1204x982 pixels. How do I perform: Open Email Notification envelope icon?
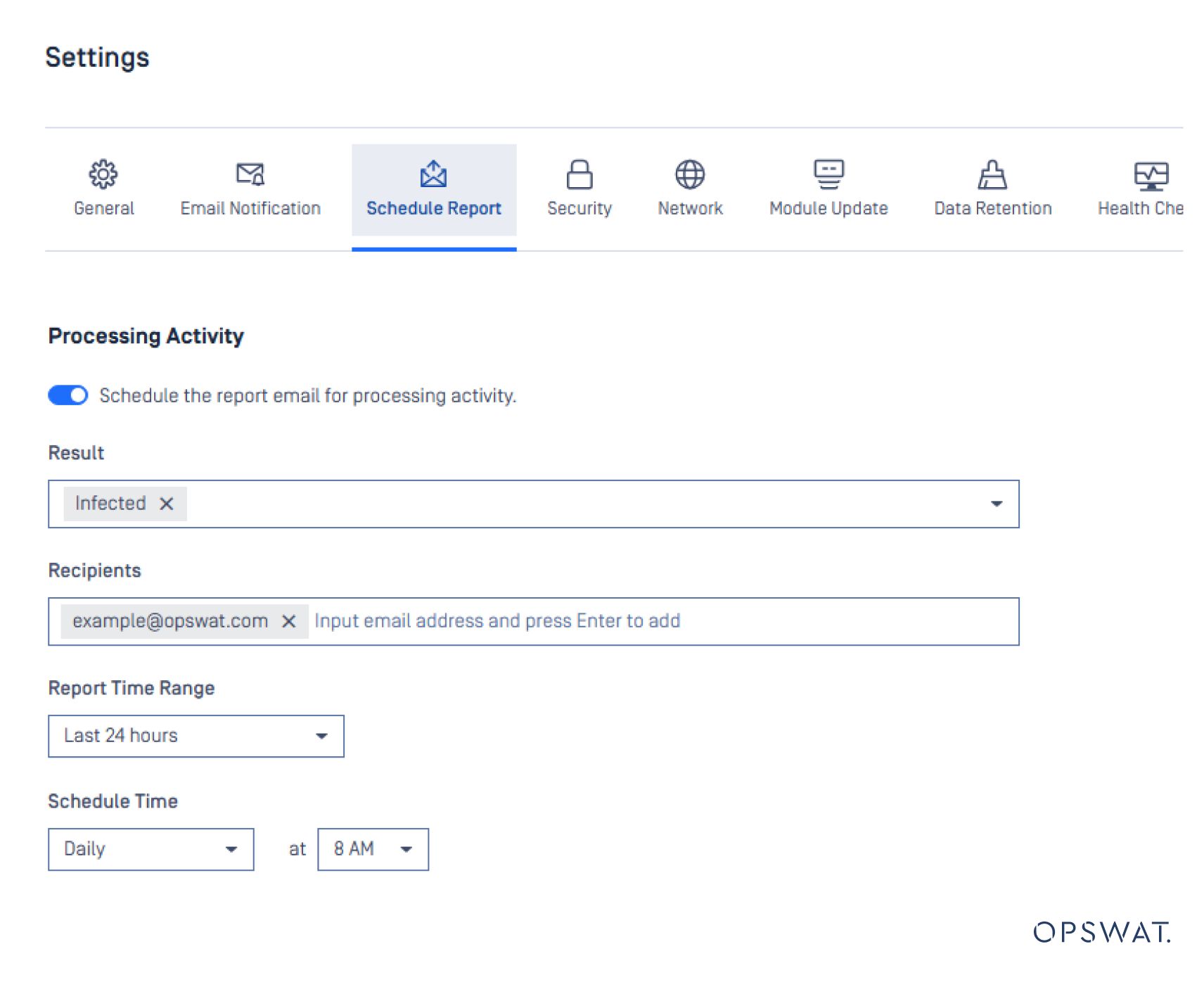[x=250, y=174]
